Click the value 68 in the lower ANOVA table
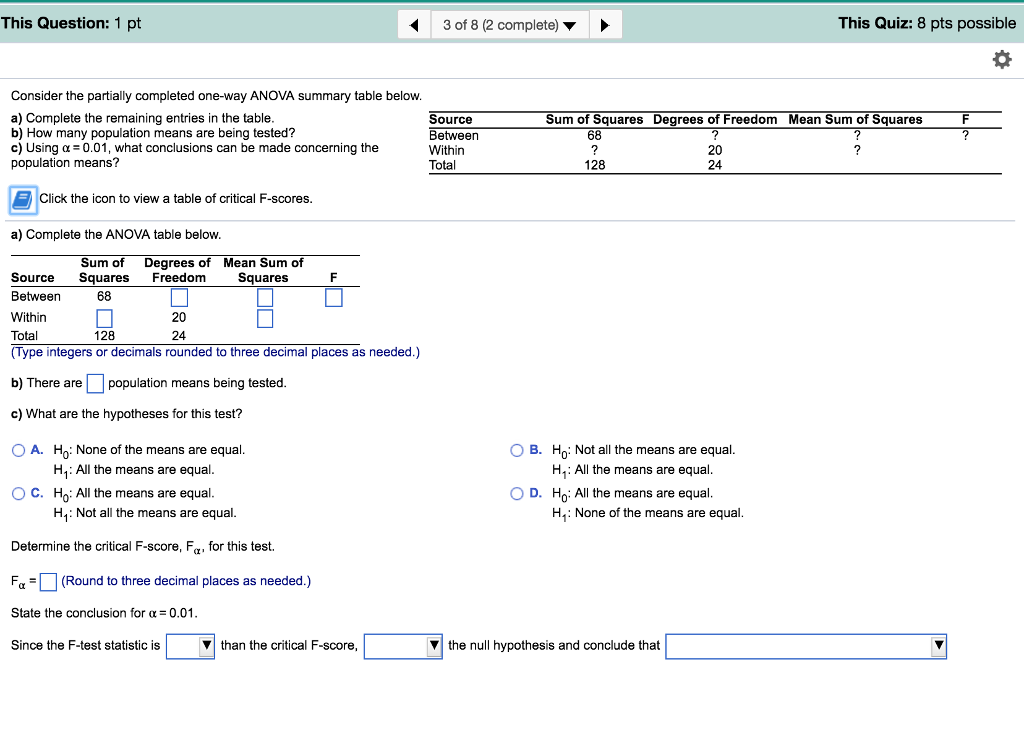The width and height of the screenshot is (1024, 735). (x=104, y=297)
